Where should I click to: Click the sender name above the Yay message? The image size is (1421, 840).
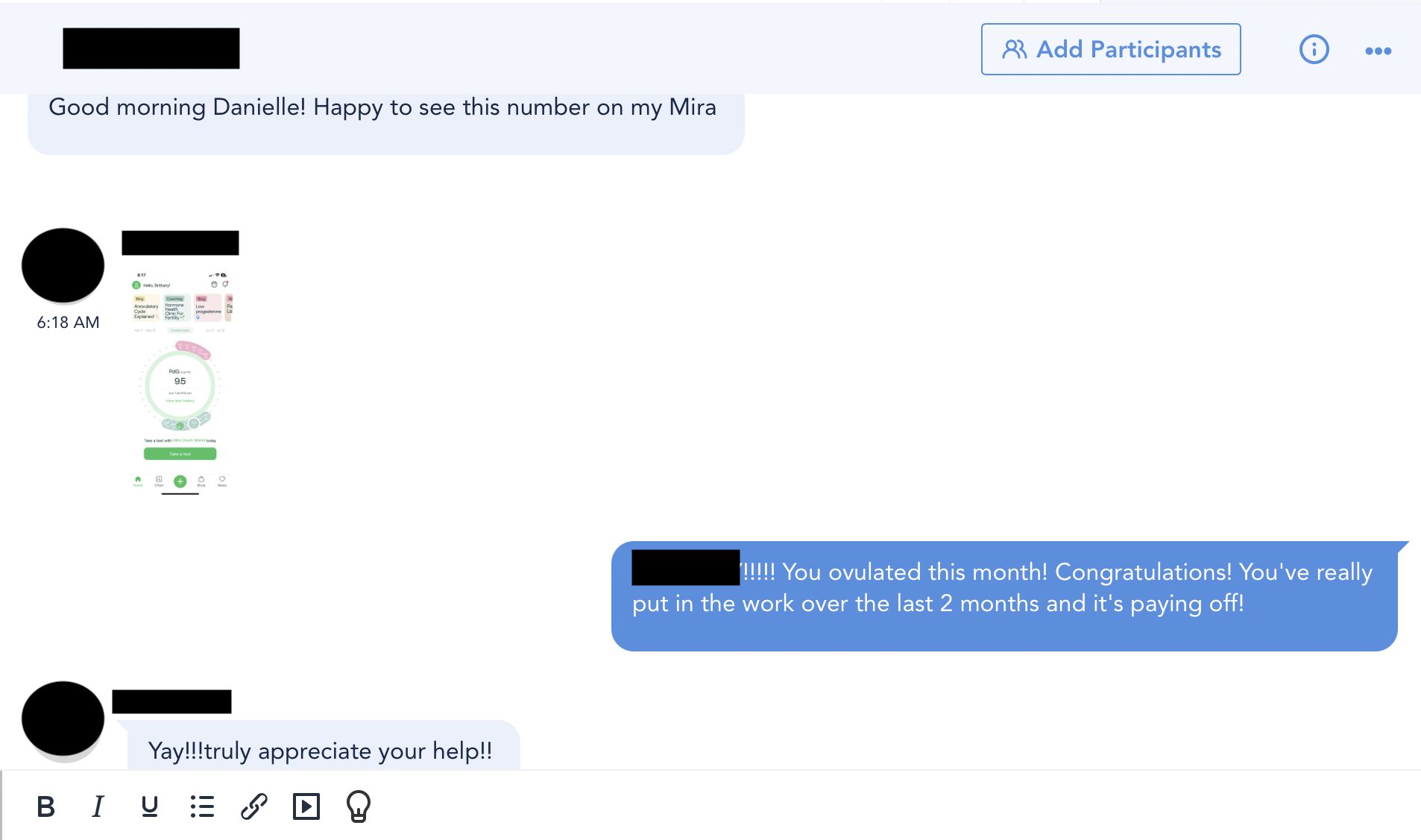pos(171,701)
